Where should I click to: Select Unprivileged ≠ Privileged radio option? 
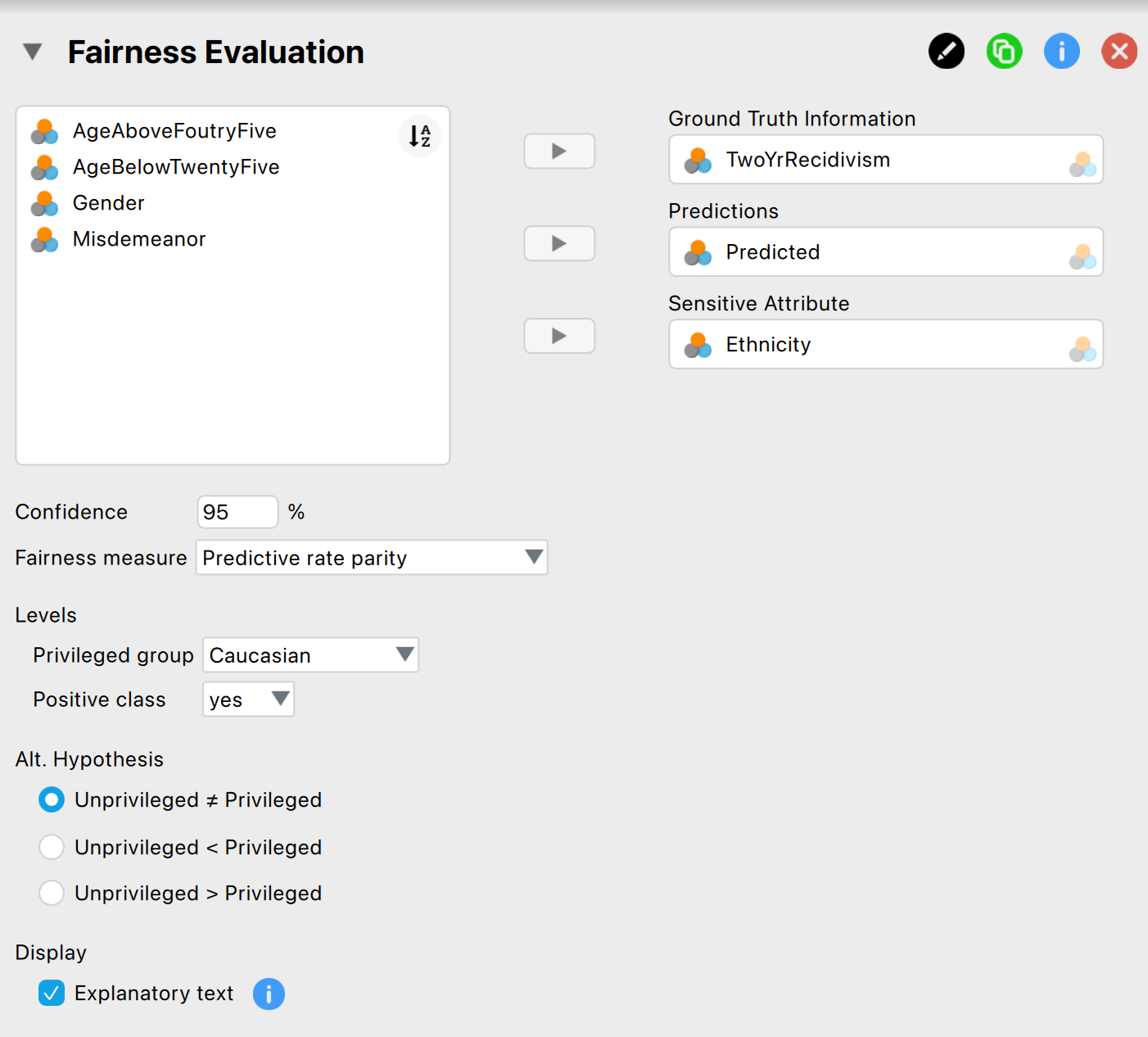[52, 799]
